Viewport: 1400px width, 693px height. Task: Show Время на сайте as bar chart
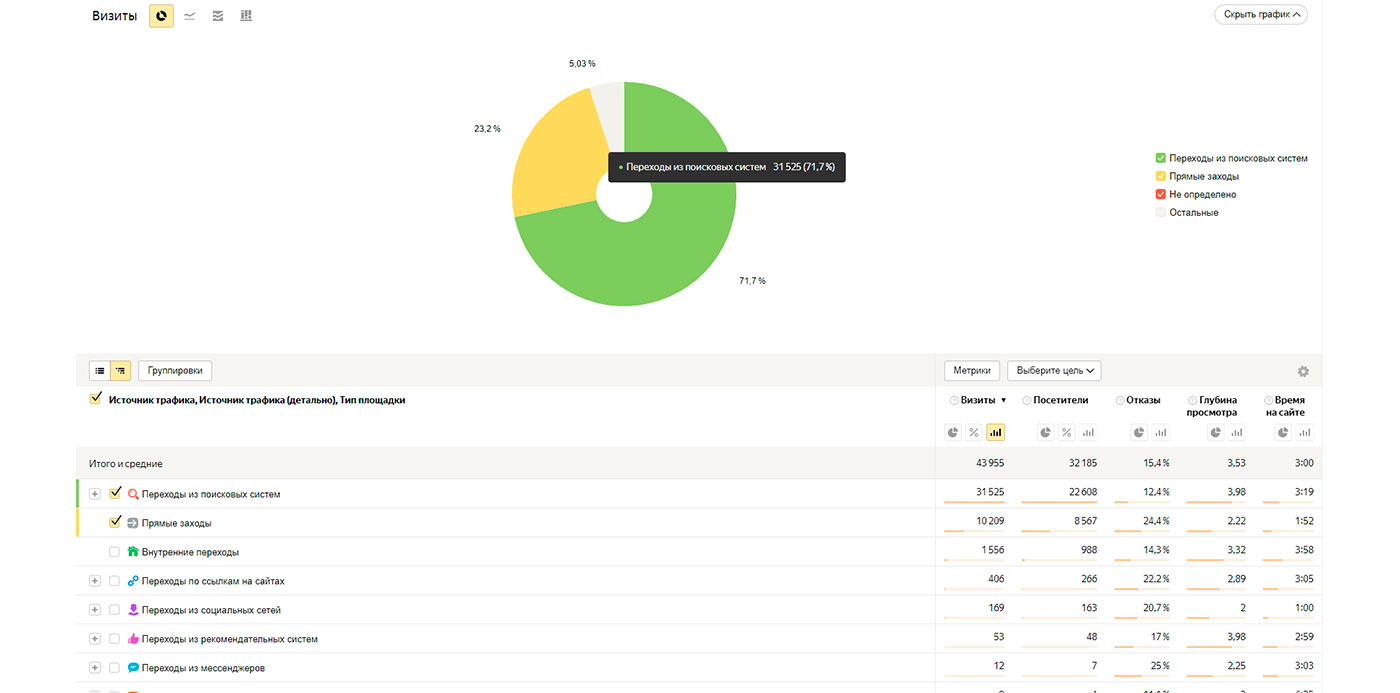point(1305,432)
